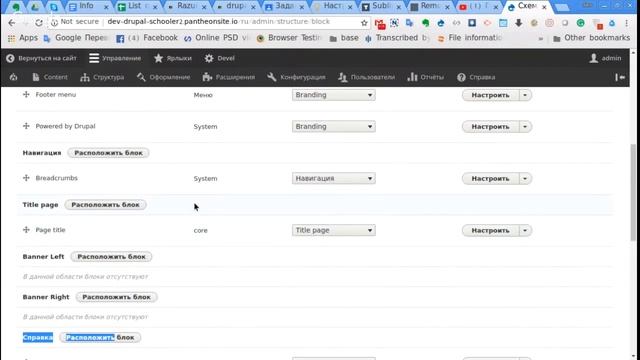The width and height of the screenshot is (640, 360).
Task: Click the Drupal home drop icon in admin toolbar
Action: (13, 77)
